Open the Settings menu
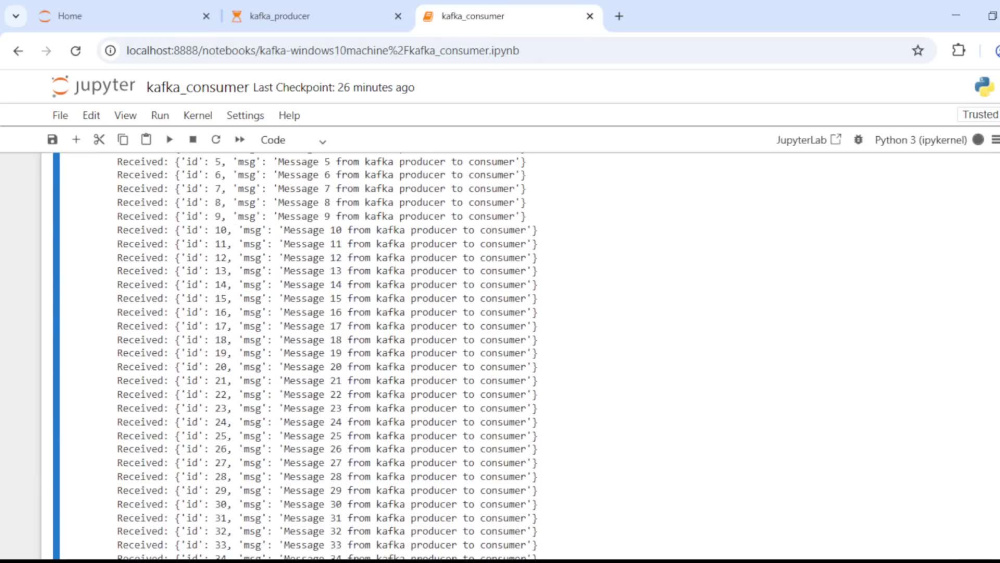This screenshot has height=563, width=1000. (245, 115)
